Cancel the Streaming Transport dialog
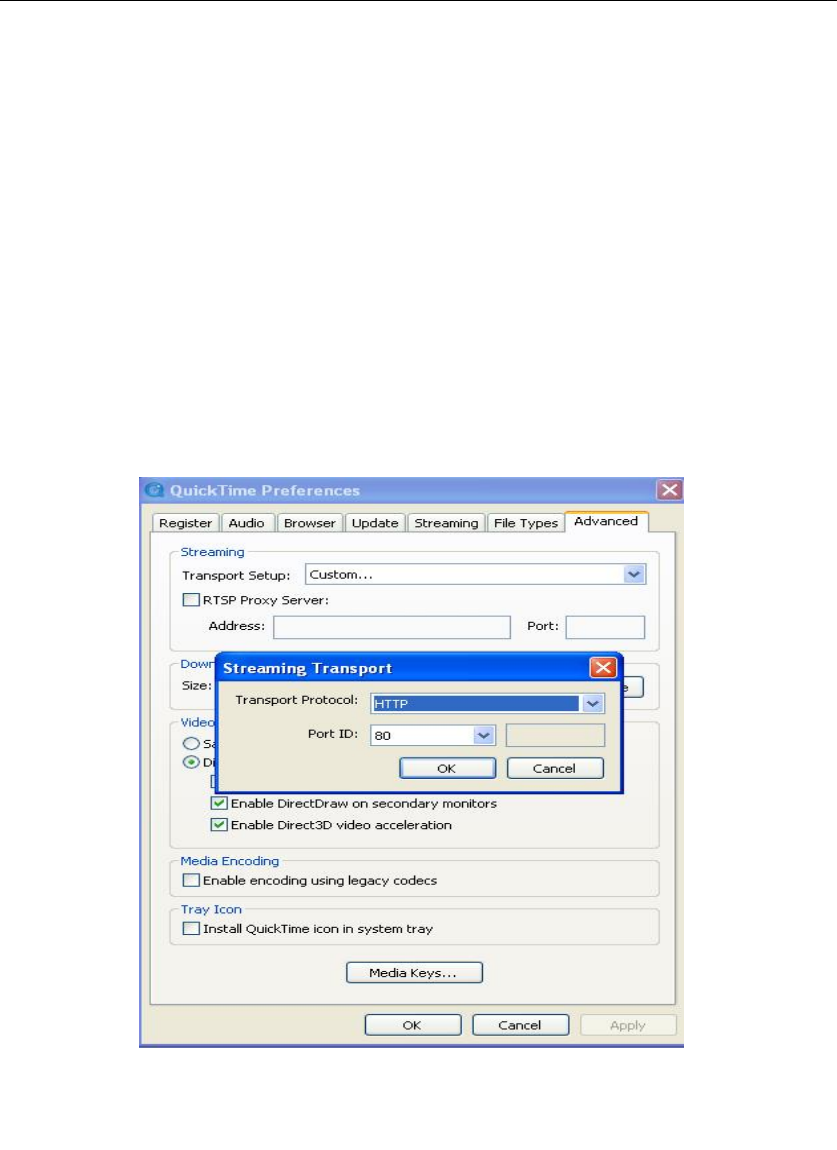 click(x=555, y=768)
